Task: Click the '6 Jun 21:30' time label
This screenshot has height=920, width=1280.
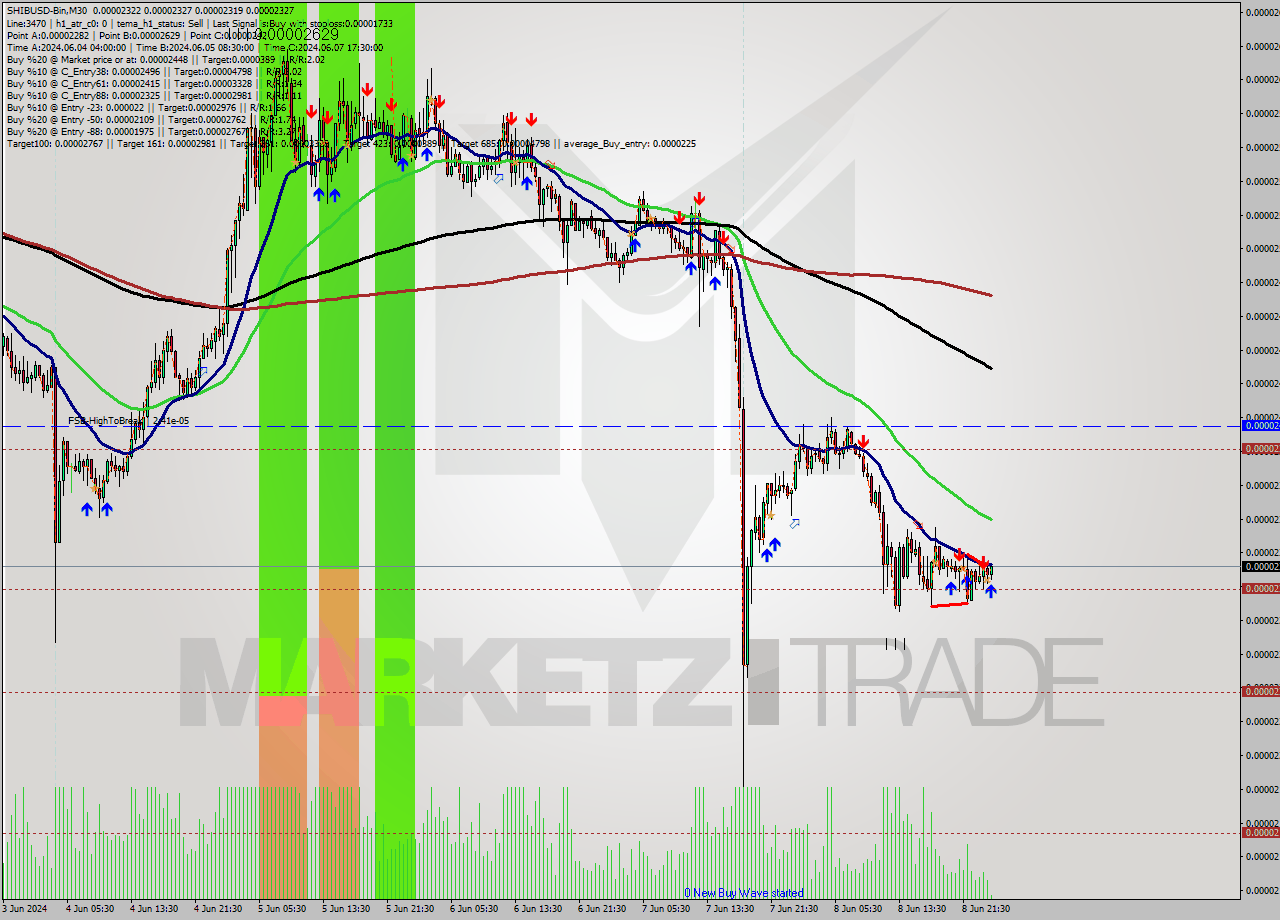Action: point(602,909)
